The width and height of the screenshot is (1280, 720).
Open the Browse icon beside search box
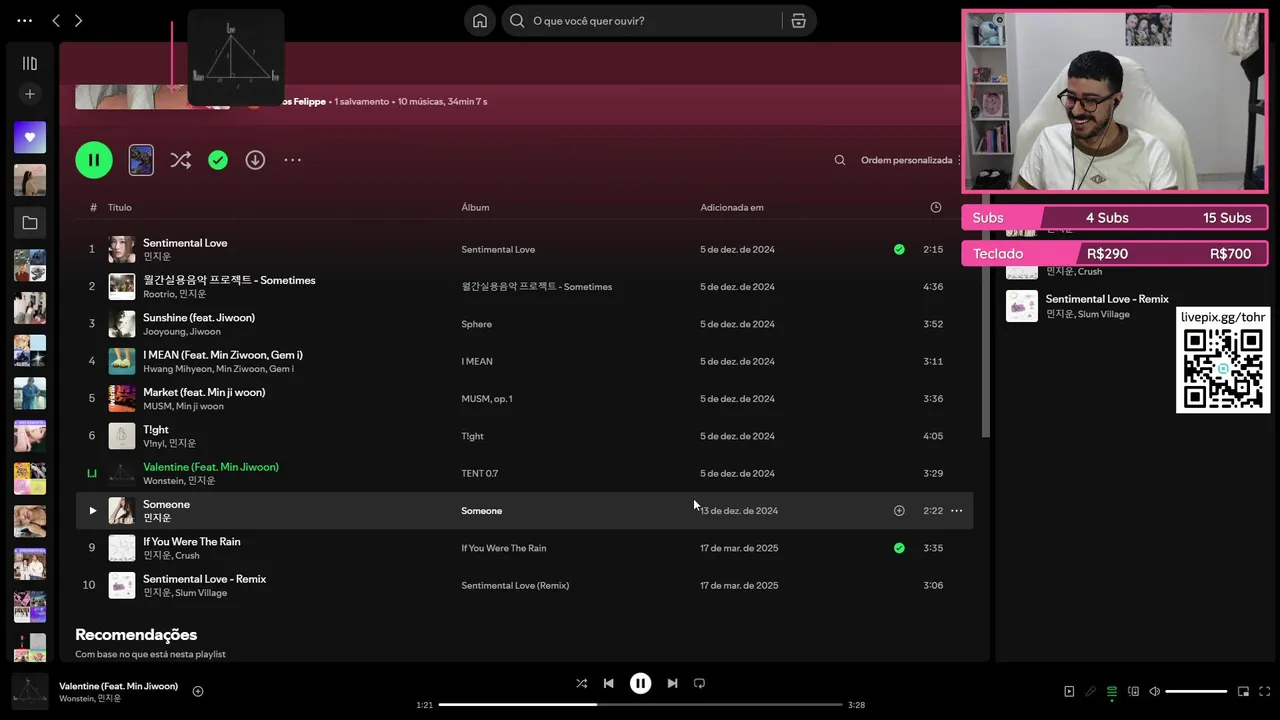pos(798,20)
